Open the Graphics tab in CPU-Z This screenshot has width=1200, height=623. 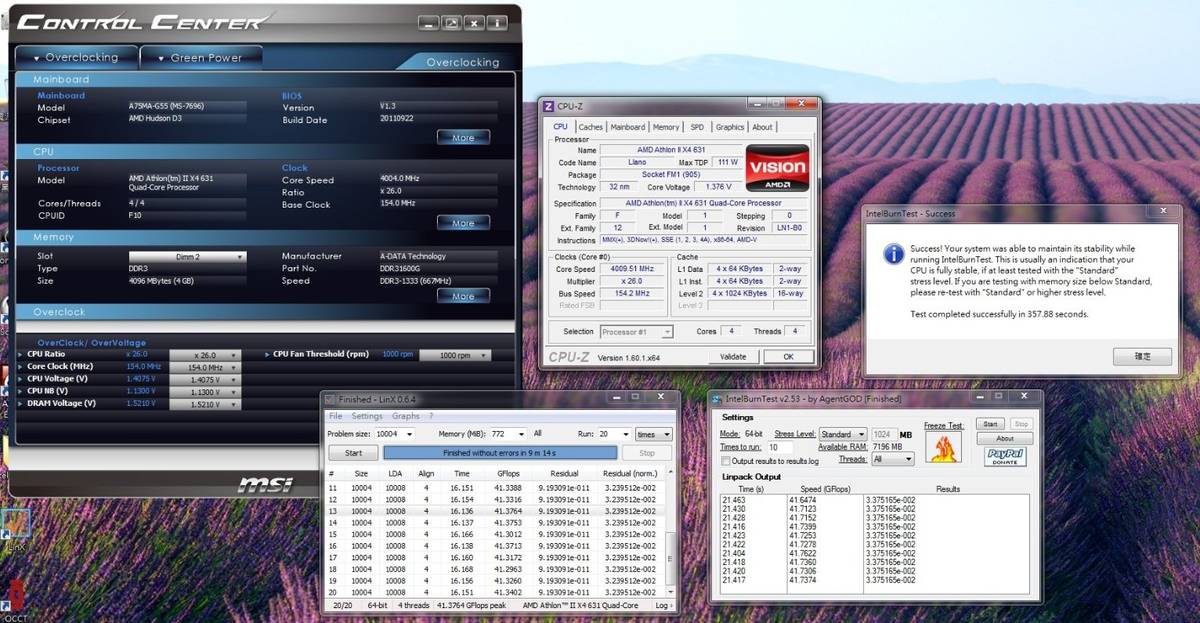coord(730,127)
